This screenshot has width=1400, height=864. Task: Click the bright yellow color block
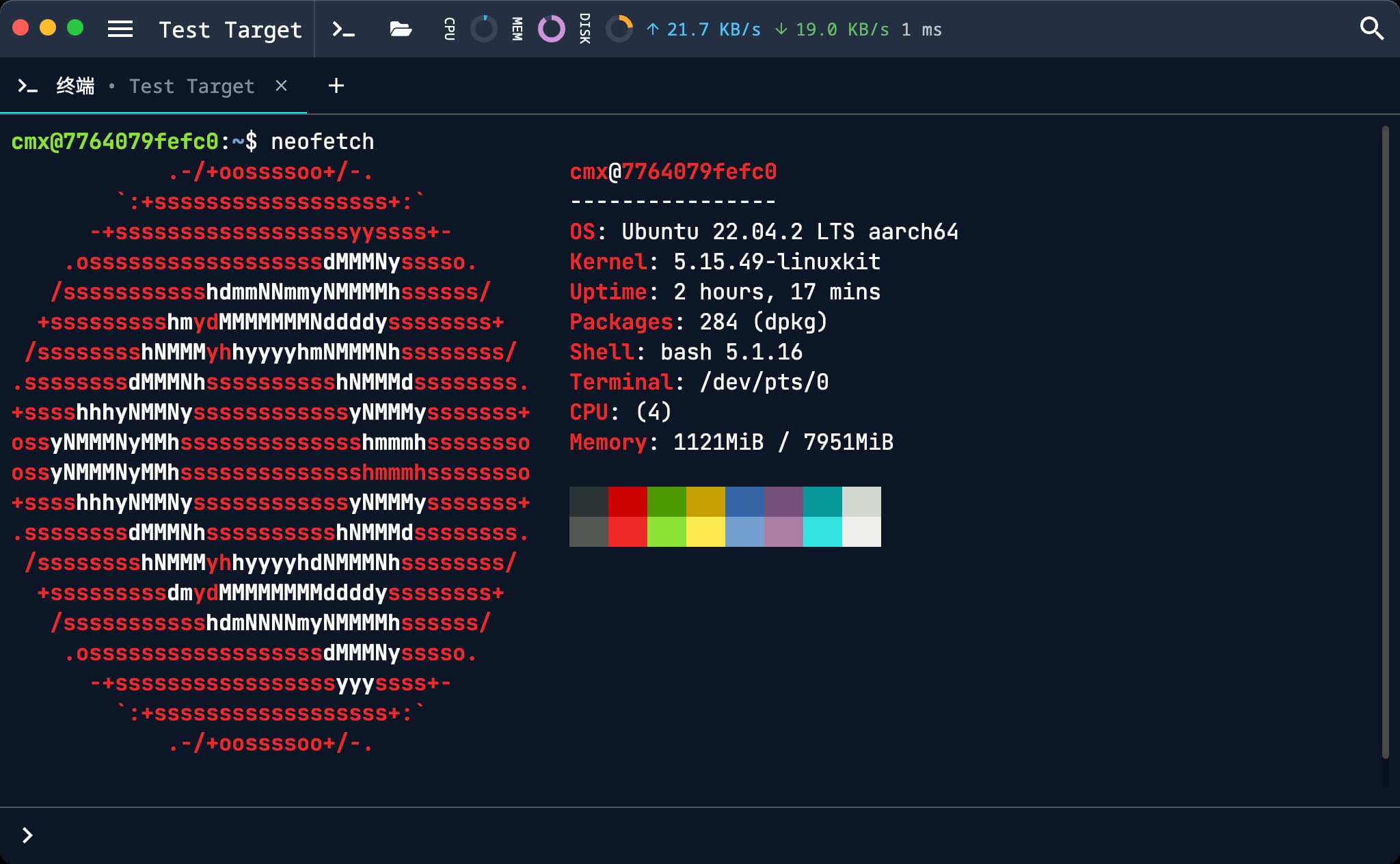pyautogui.click(x=705, y=532)
